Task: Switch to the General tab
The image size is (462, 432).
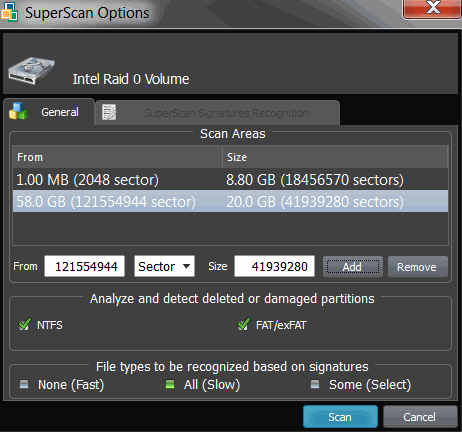Action: tap(49, 112)
